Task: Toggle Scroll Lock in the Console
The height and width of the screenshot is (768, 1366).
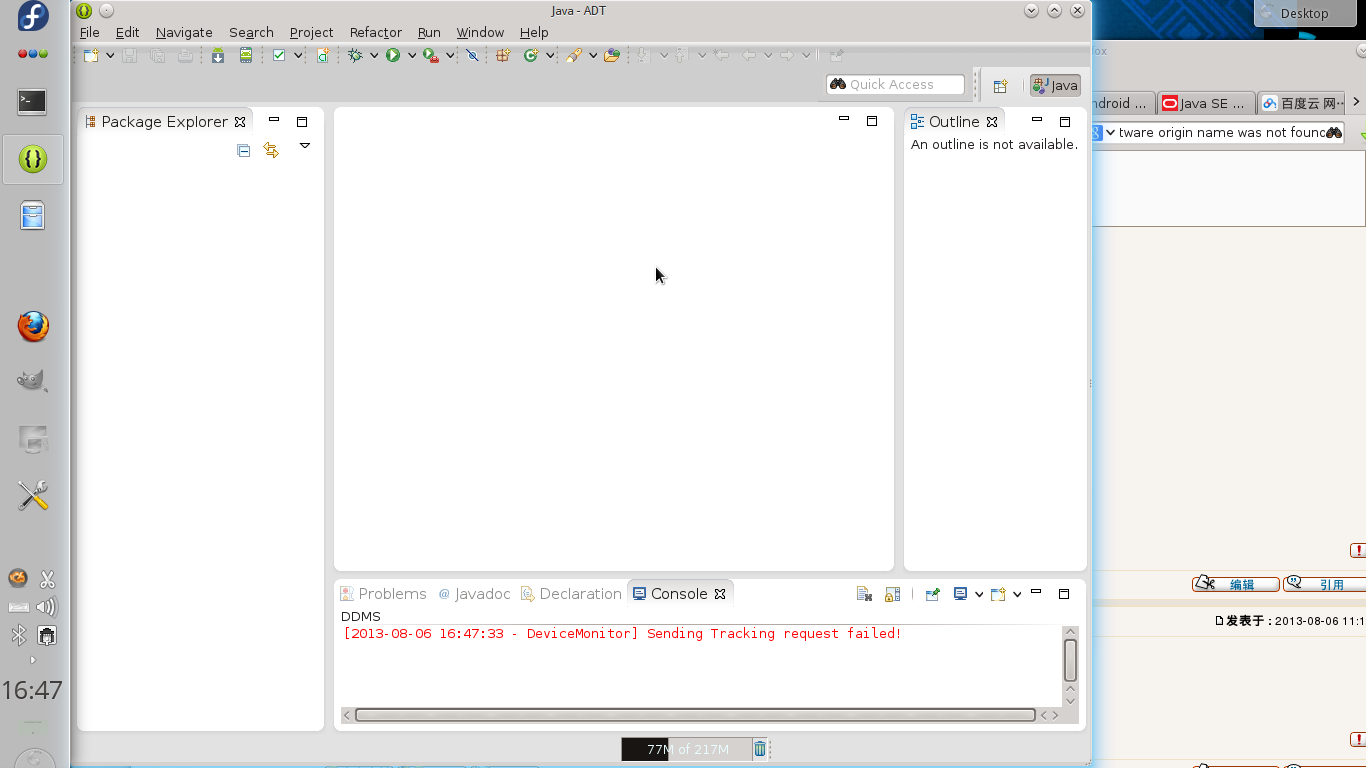Action: [x=893, y=594]
